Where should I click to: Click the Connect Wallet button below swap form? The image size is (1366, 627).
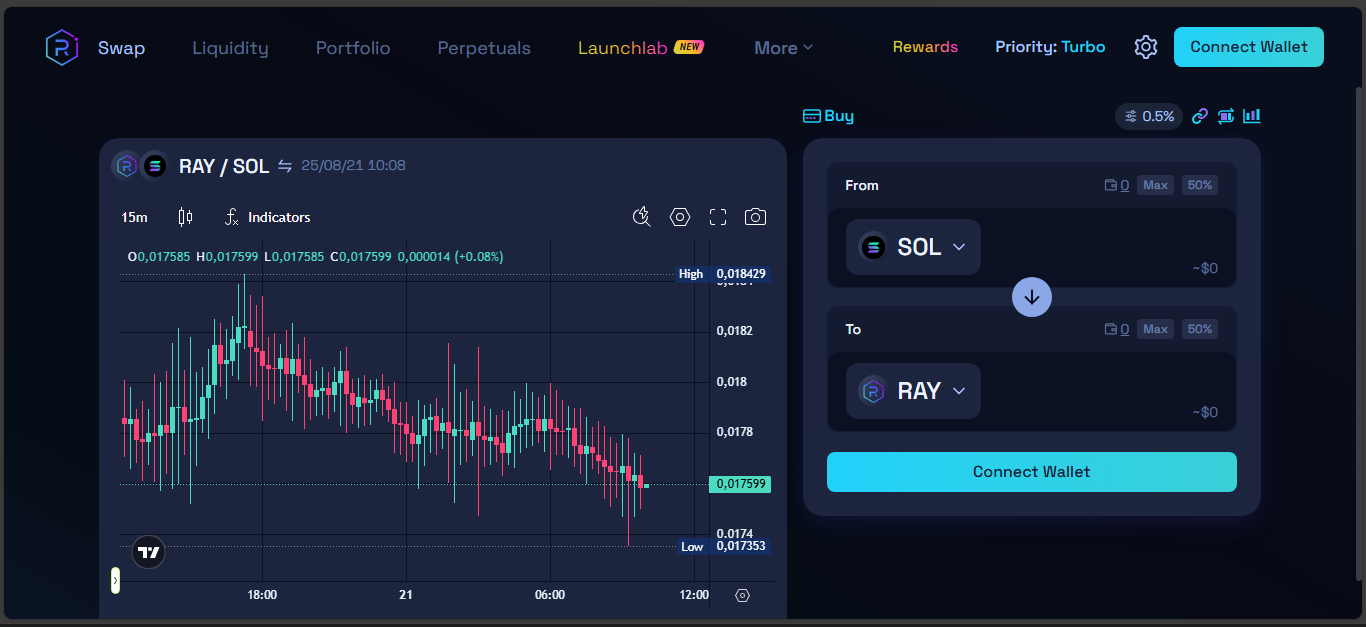pos(1031,472)
